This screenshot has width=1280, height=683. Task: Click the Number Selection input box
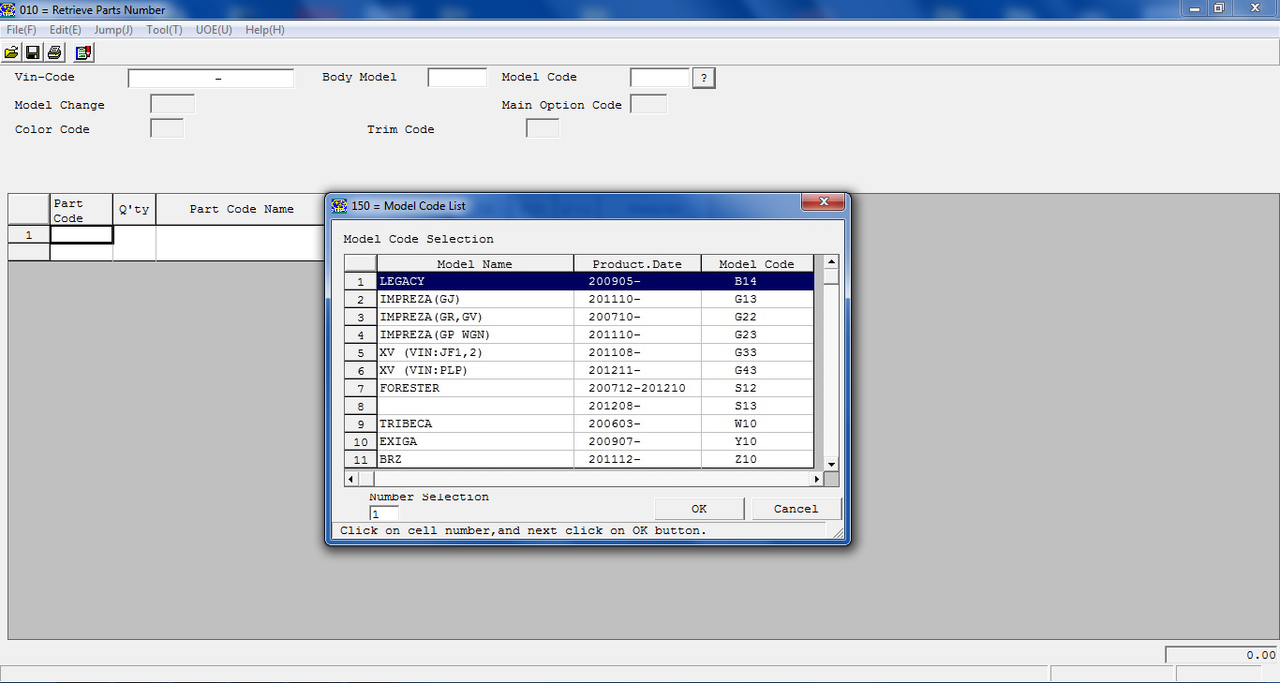click(x=384, y=513)
